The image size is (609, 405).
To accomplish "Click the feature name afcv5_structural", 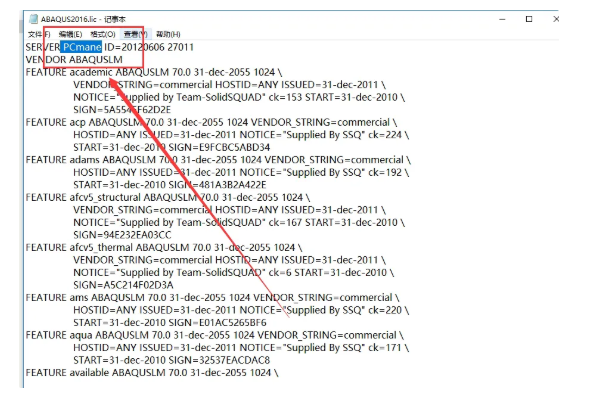I will pos(104,197).
